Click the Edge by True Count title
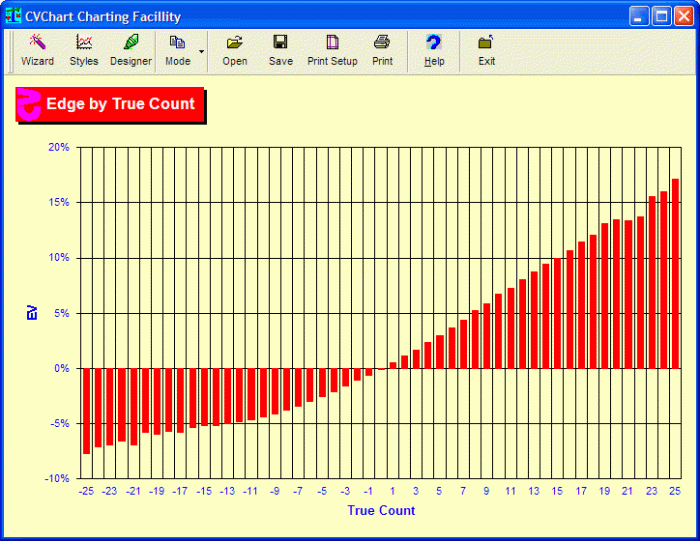Viewport: 700px width, 541px height. [120, 104]
